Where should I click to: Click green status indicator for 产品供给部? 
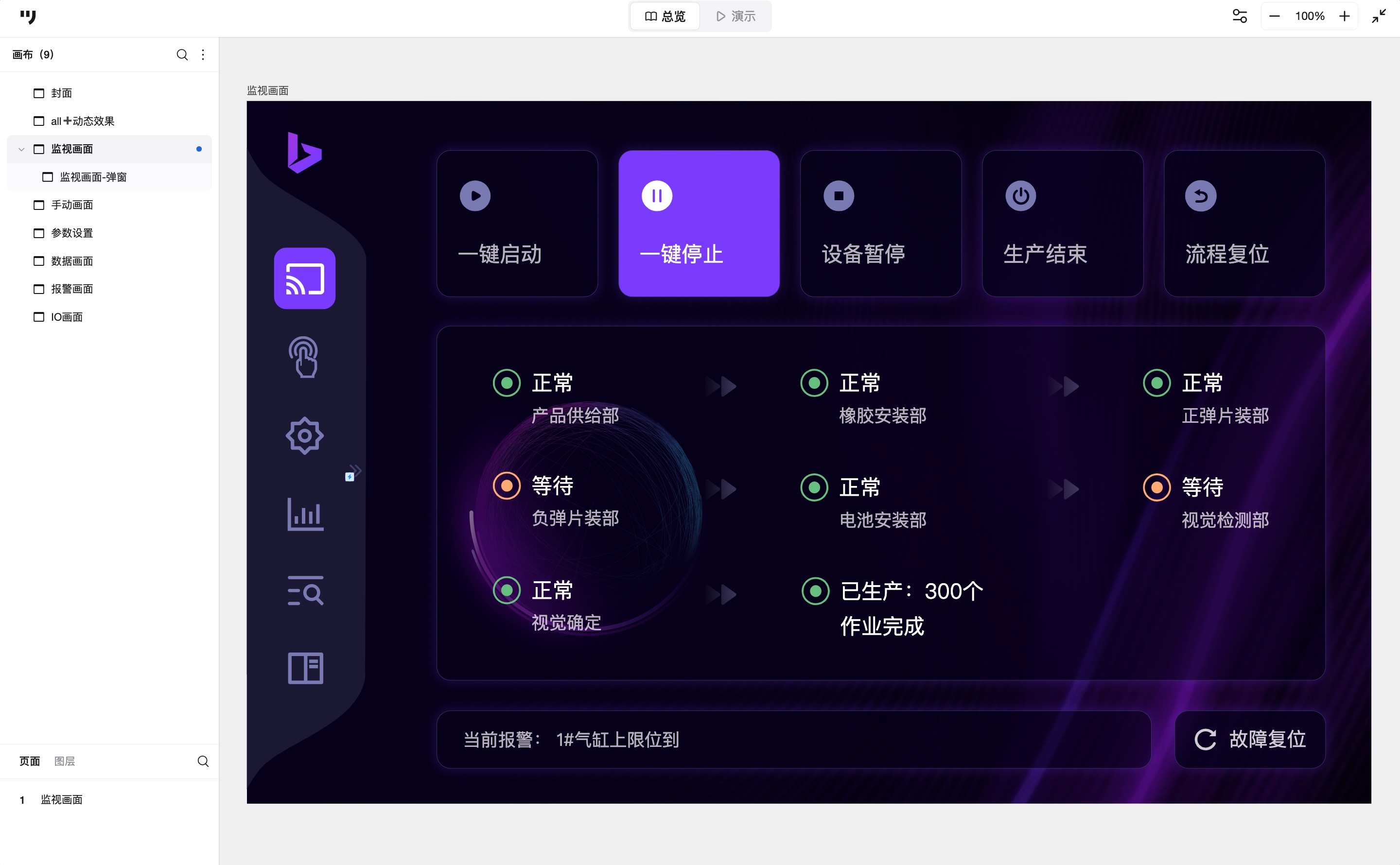[x=507, y=383]
